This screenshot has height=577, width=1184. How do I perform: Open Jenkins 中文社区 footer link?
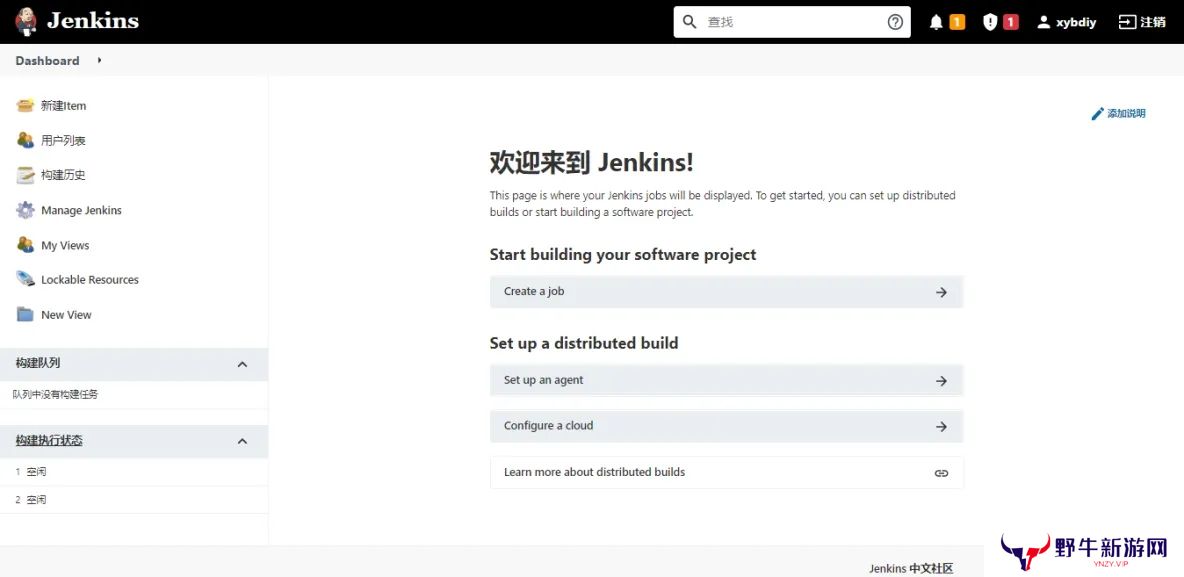[x=911, y=569]
